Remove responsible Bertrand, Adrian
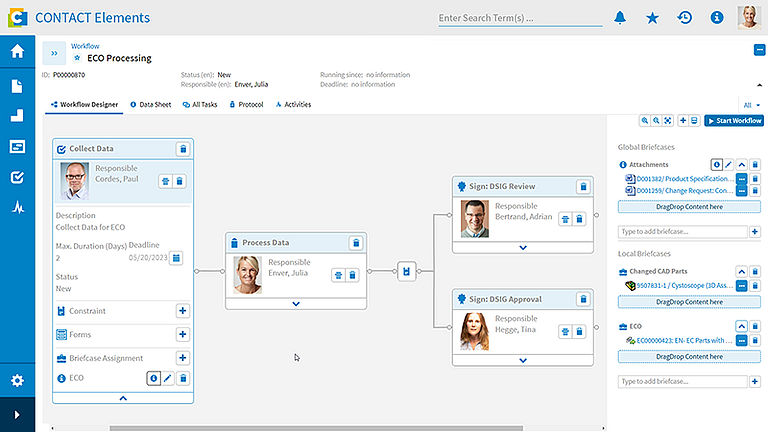The image size is (768, 432). coord(579,219)
